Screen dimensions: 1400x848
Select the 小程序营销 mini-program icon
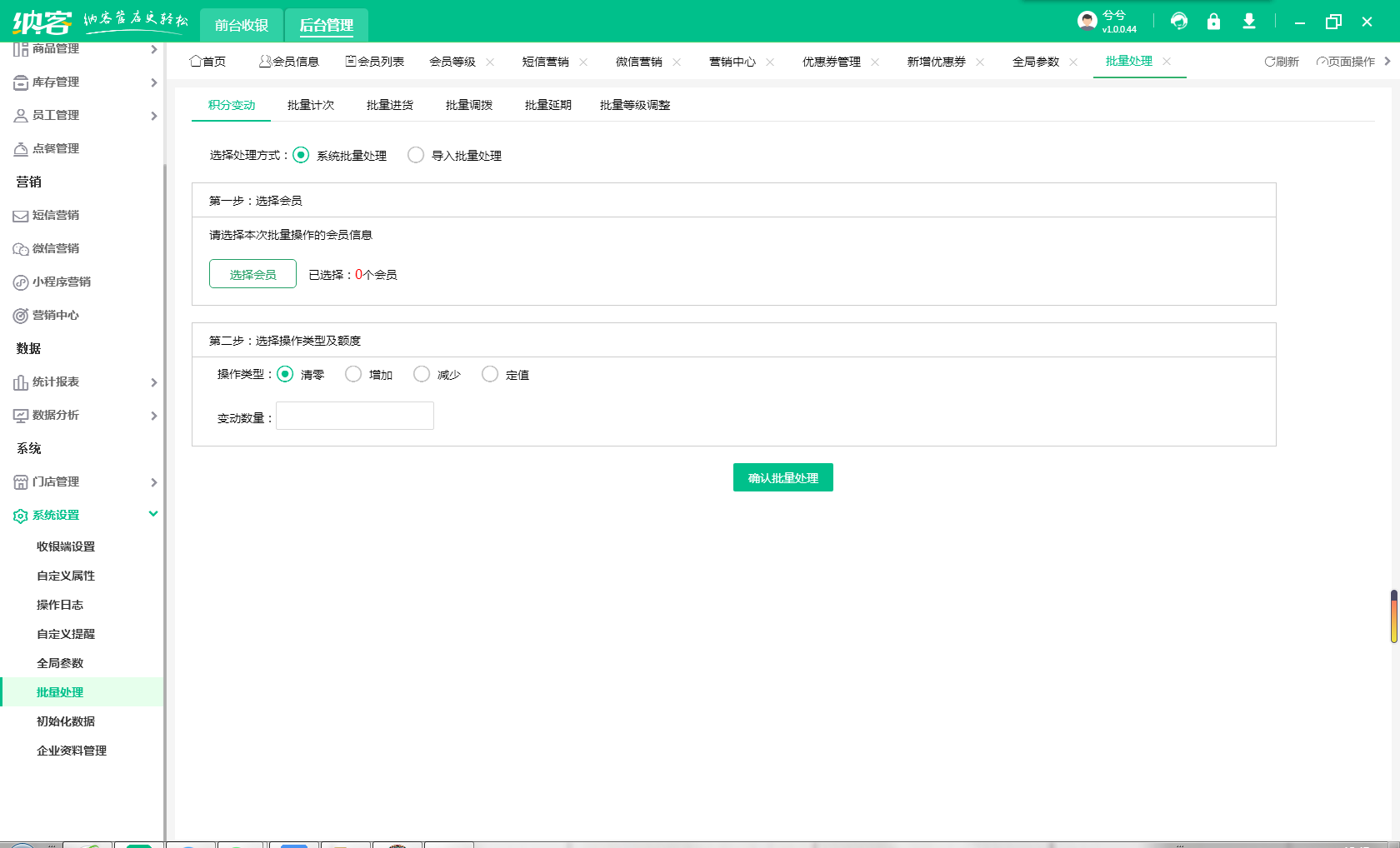click(20, 282)
